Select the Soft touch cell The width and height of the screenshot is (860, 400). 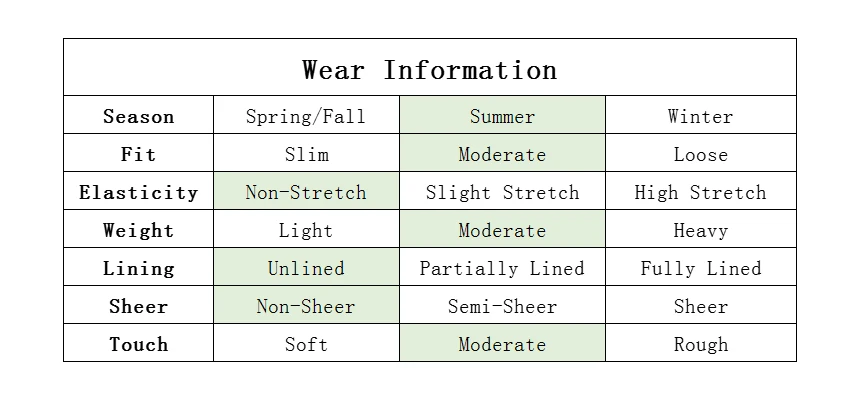tap(306, 342)
